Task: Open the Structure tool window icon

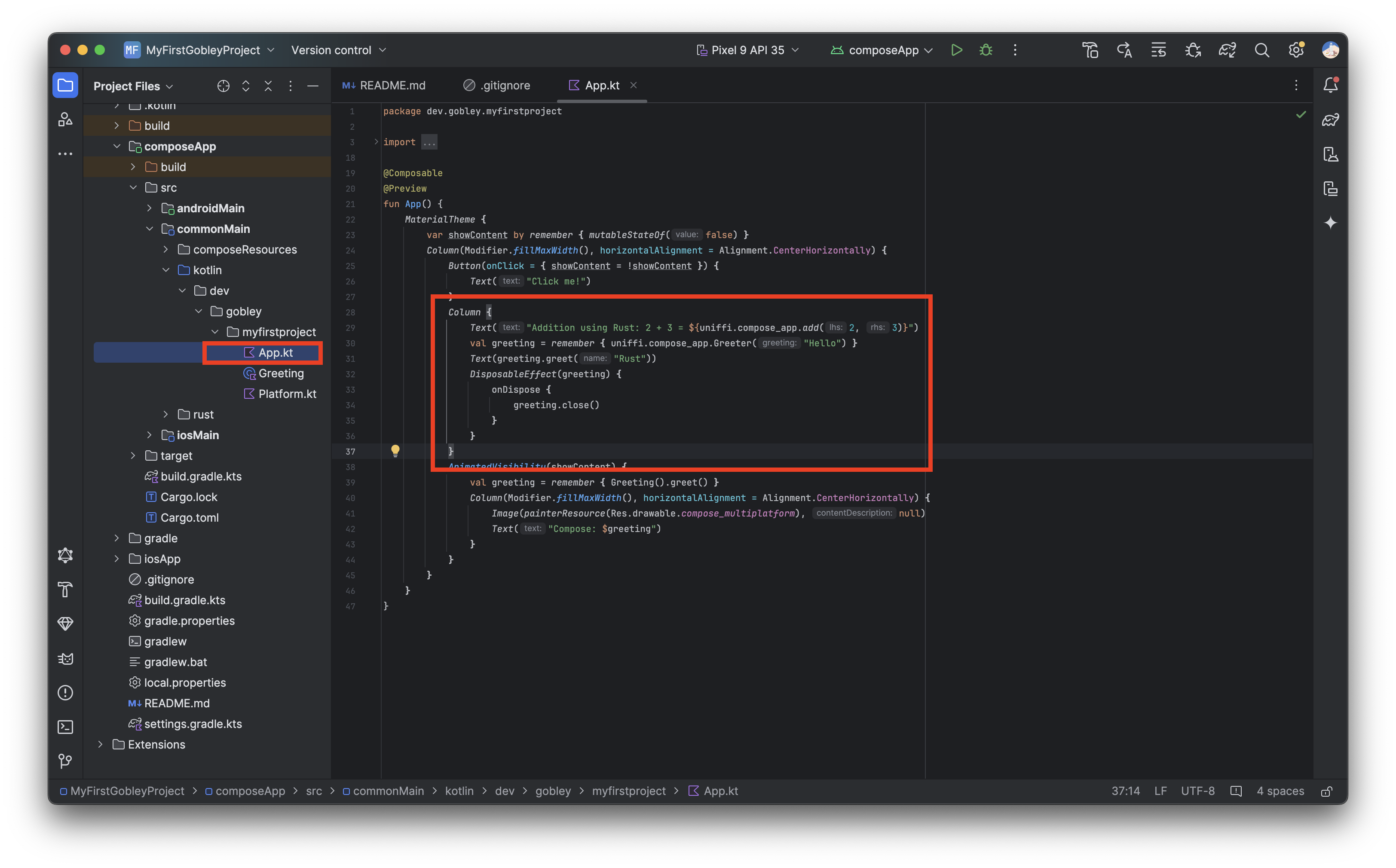Action: [x=65, y=119]
